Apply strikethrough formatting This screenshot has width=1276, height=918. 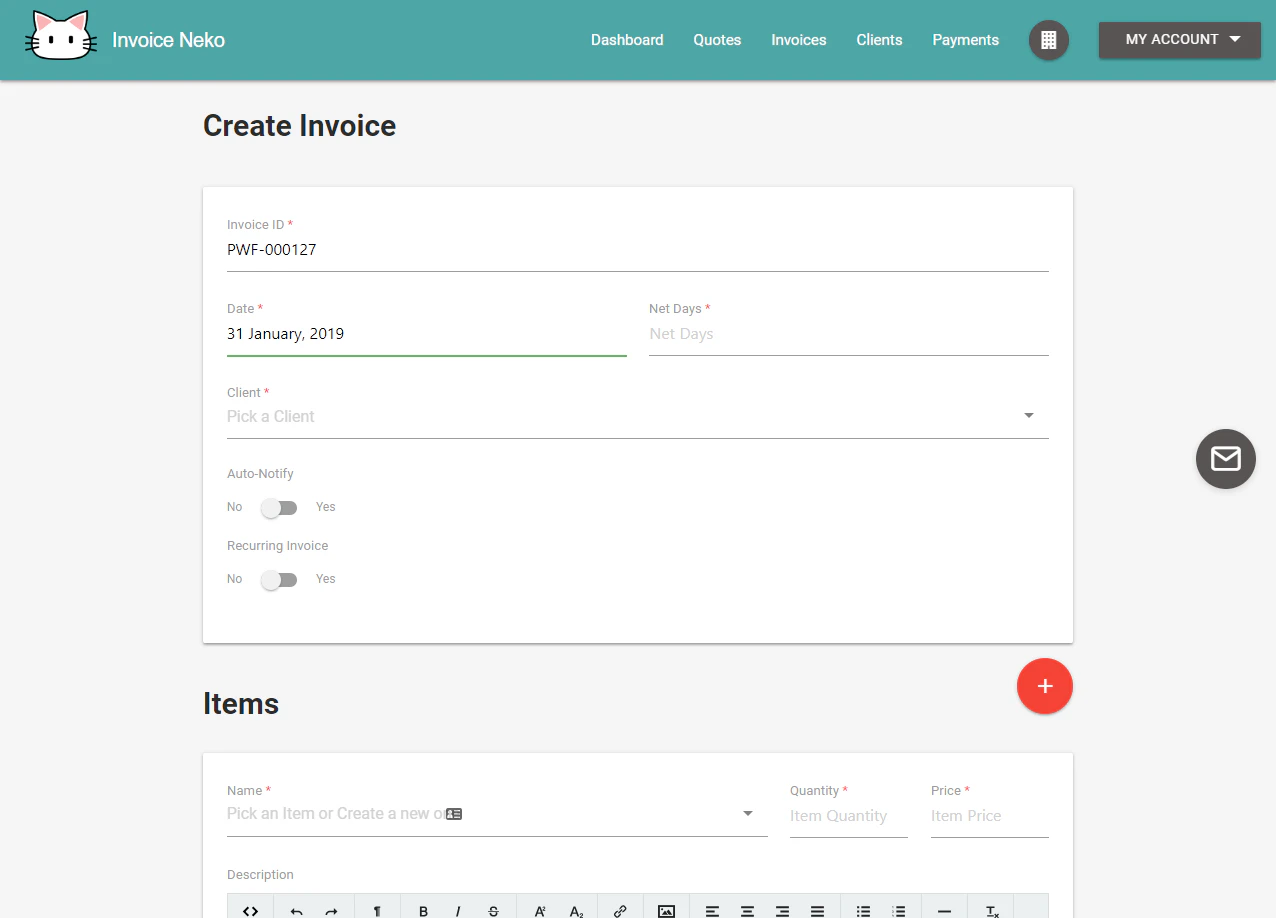(x=493, y=911)
